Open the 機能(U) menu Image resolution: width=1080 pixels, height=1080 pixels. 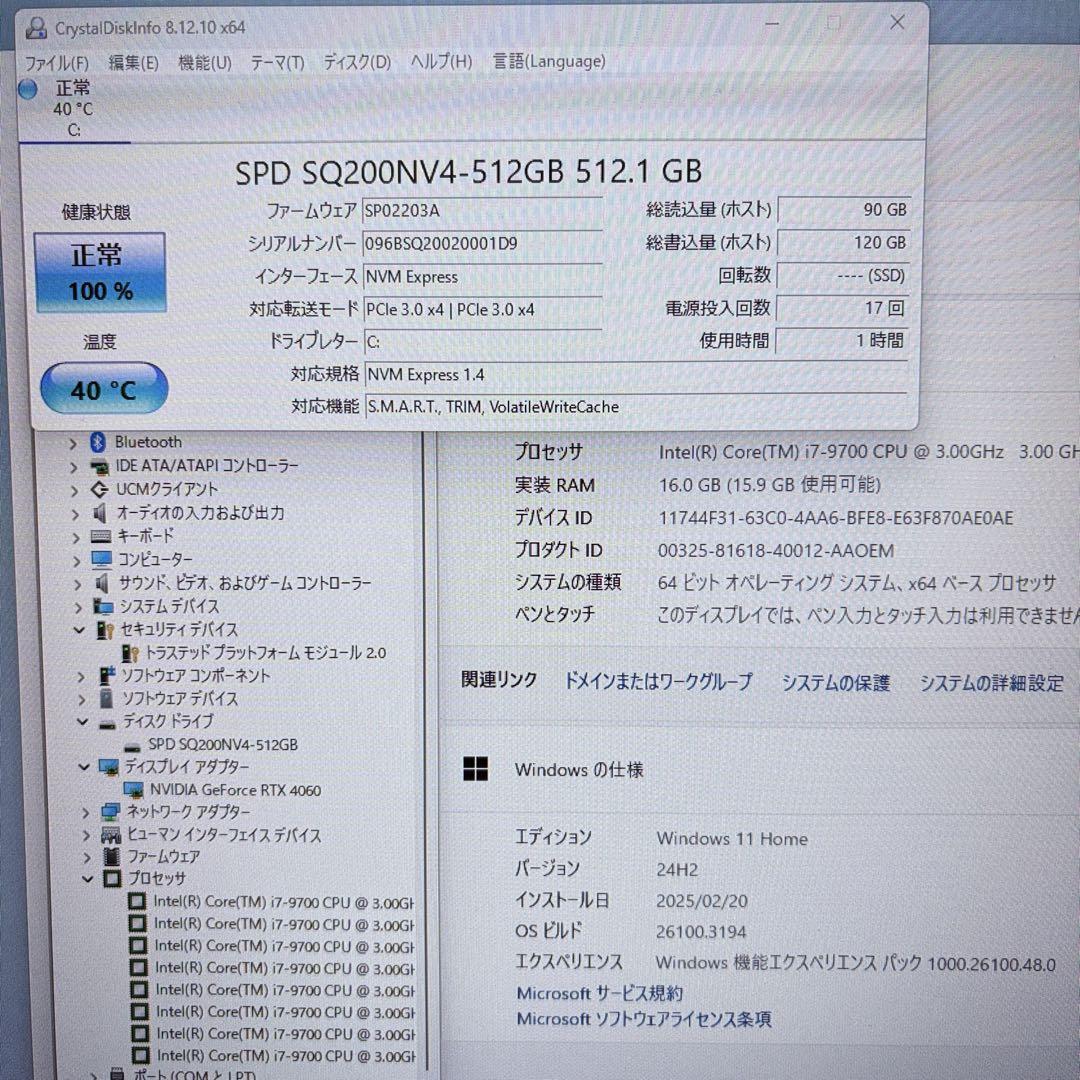[205, 63]
